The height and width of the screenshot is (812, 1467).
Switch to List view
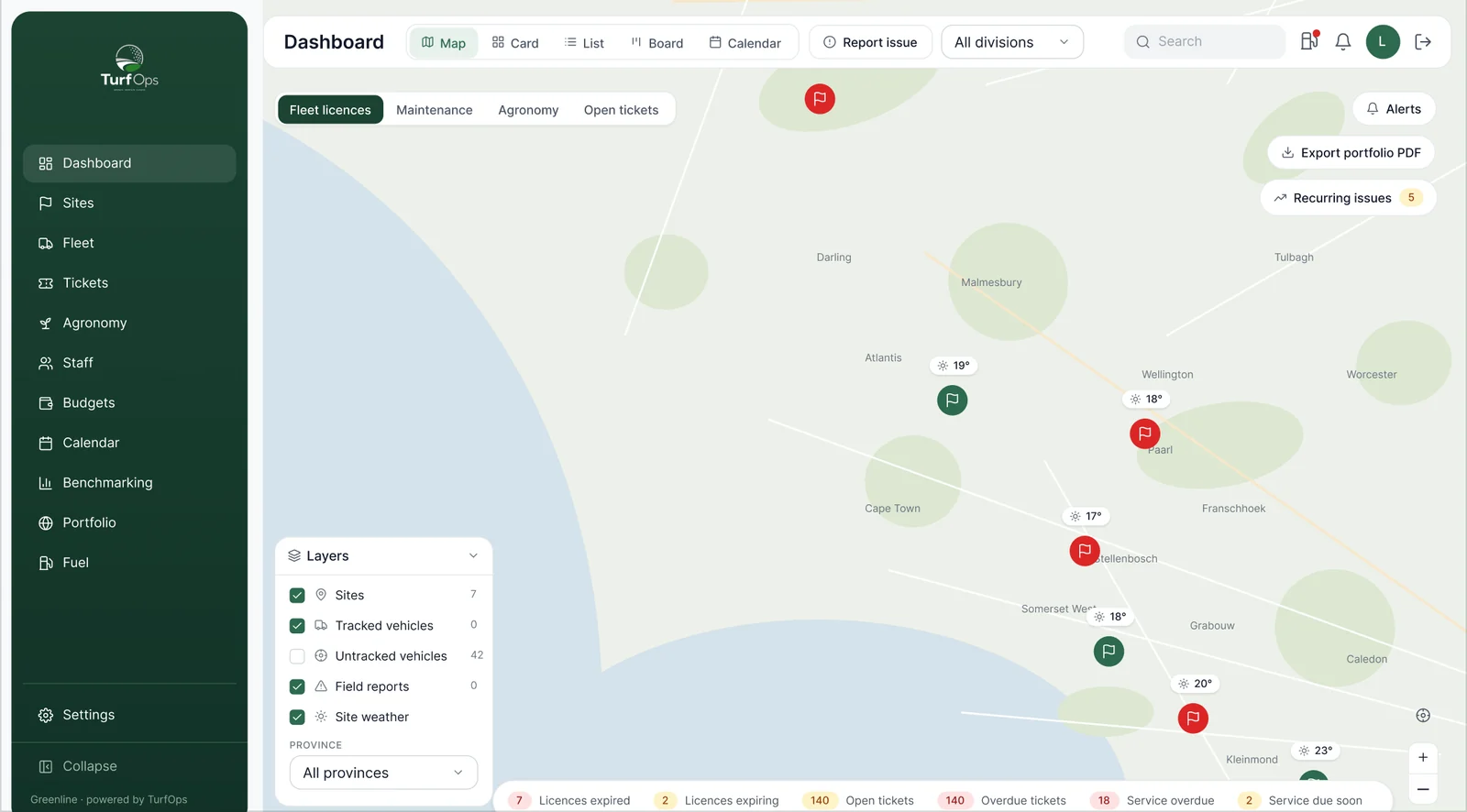pos(585,42)
